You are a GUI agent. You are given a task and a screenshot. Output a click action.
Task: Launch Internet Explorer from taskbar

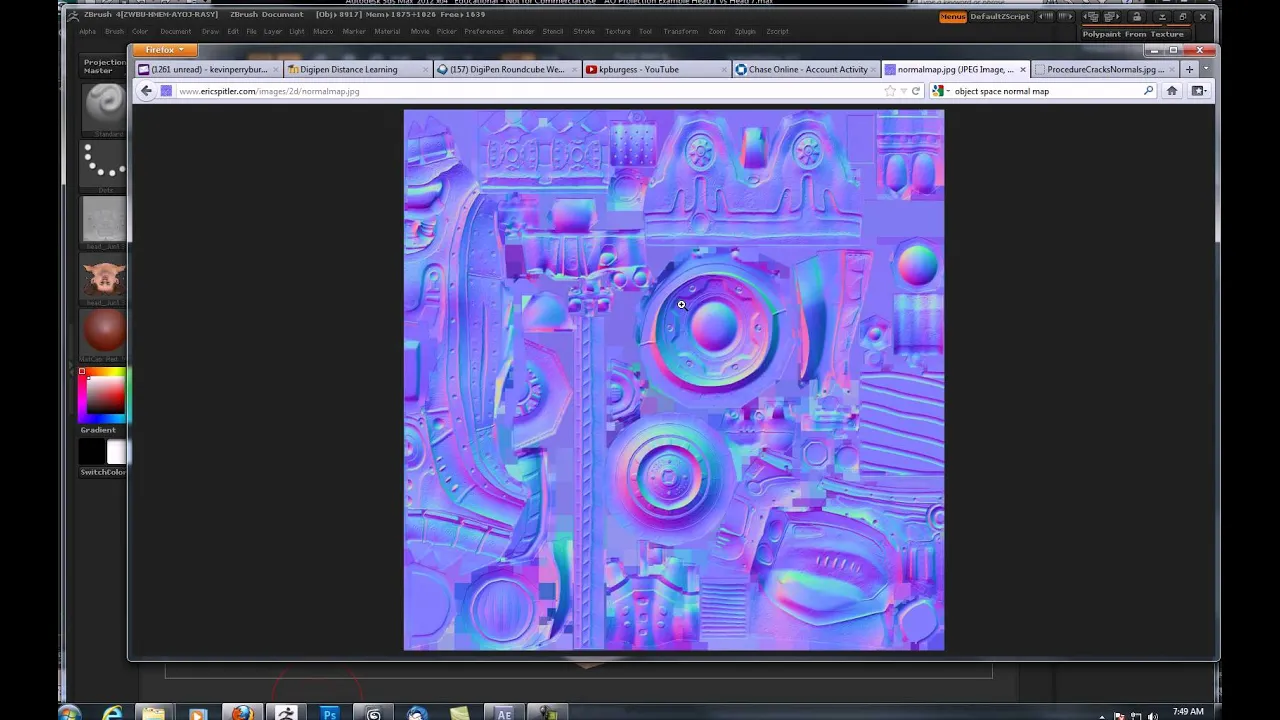pyautogui.click(x=112, y=713)
